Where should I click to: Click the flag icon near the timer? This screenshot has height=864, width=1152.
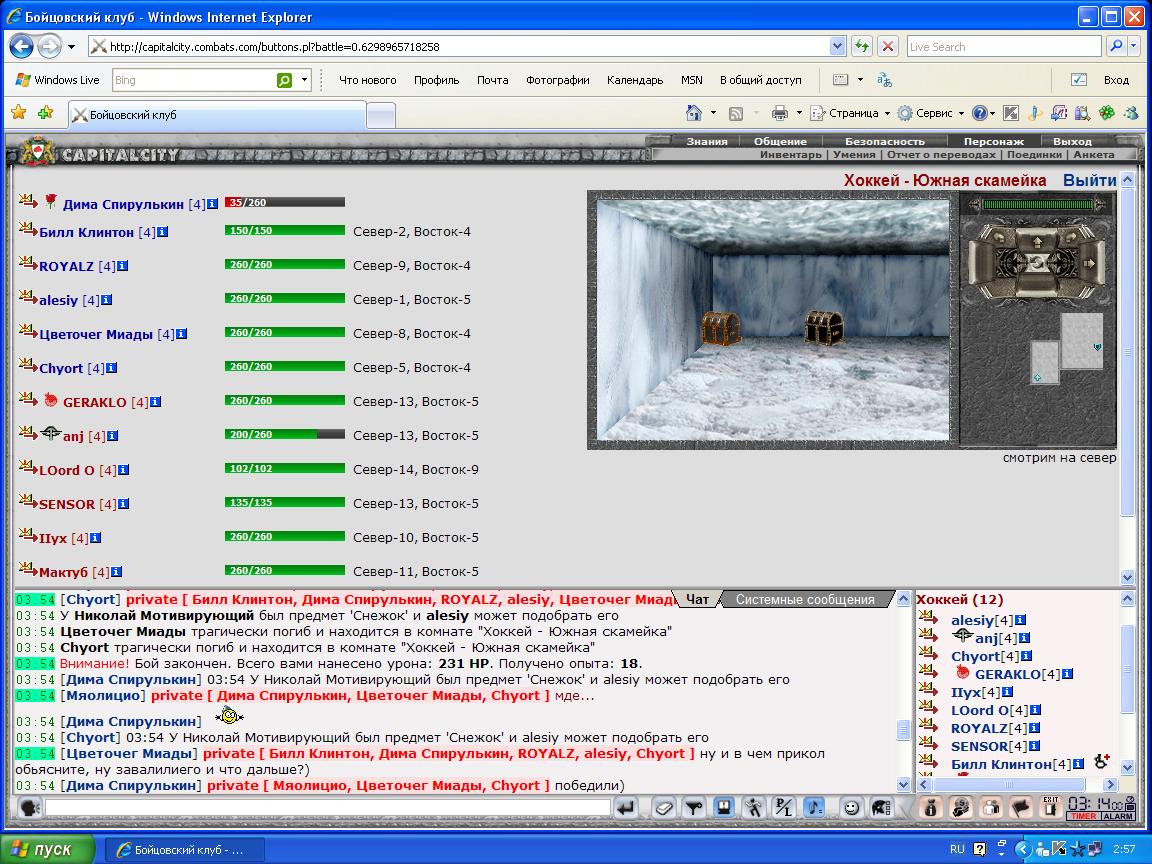point(1021,808)
